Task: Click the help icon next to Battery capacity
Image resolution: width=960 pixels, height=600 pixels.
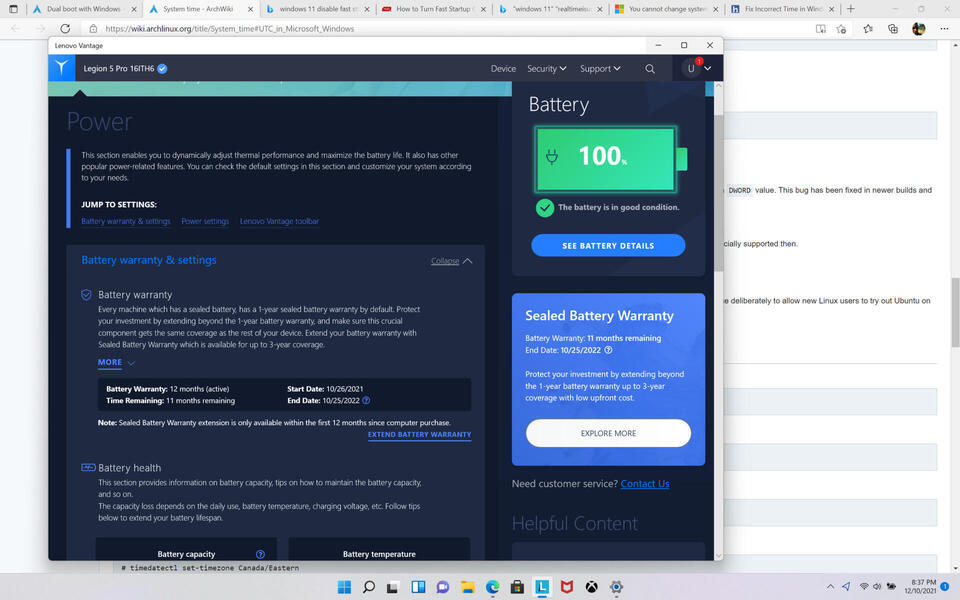Action: point(260,554)
